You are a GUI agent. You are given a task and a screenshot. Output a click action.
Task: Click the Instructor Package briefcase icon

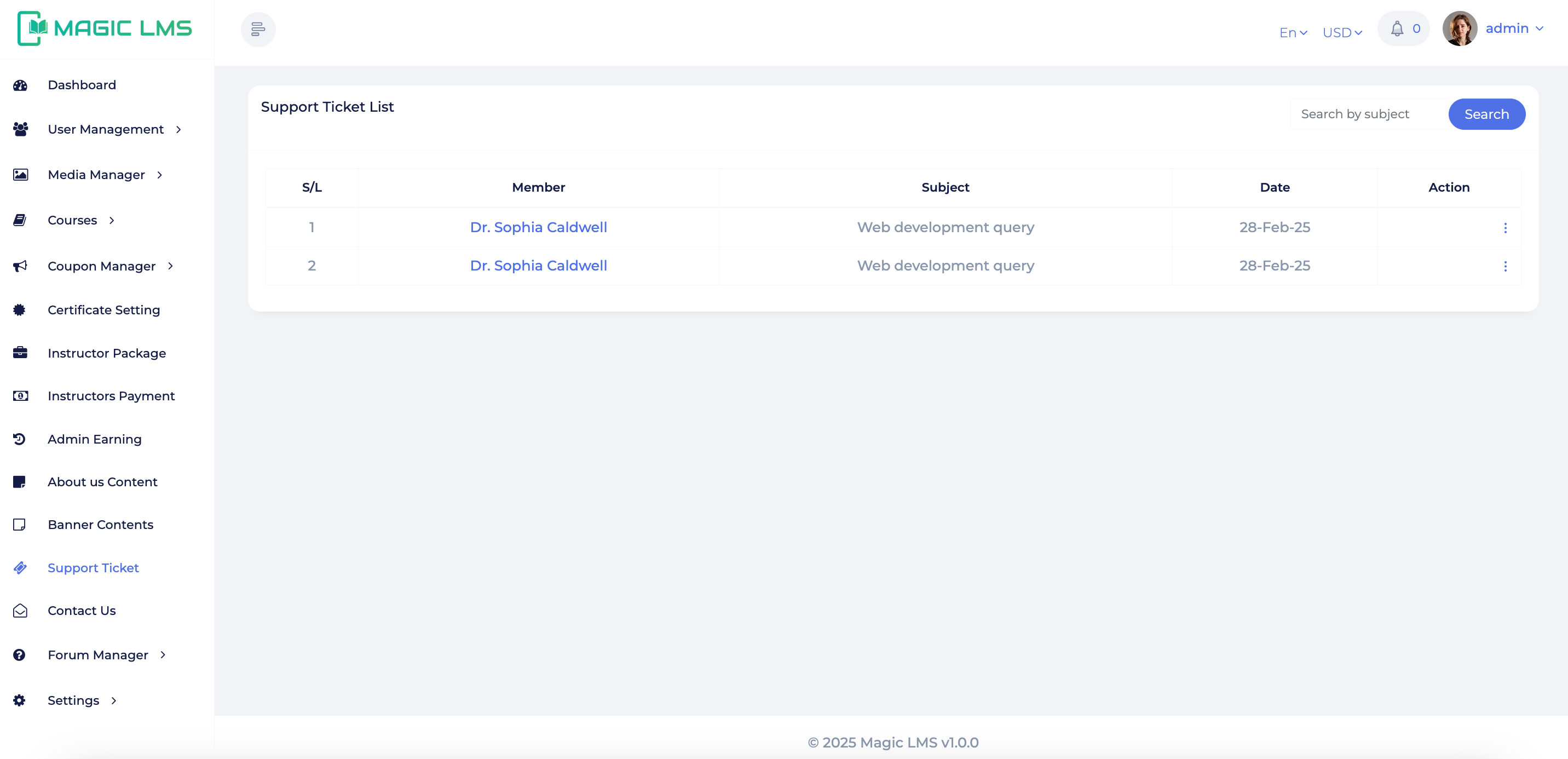pyautogui.click(x=20, y=353)
